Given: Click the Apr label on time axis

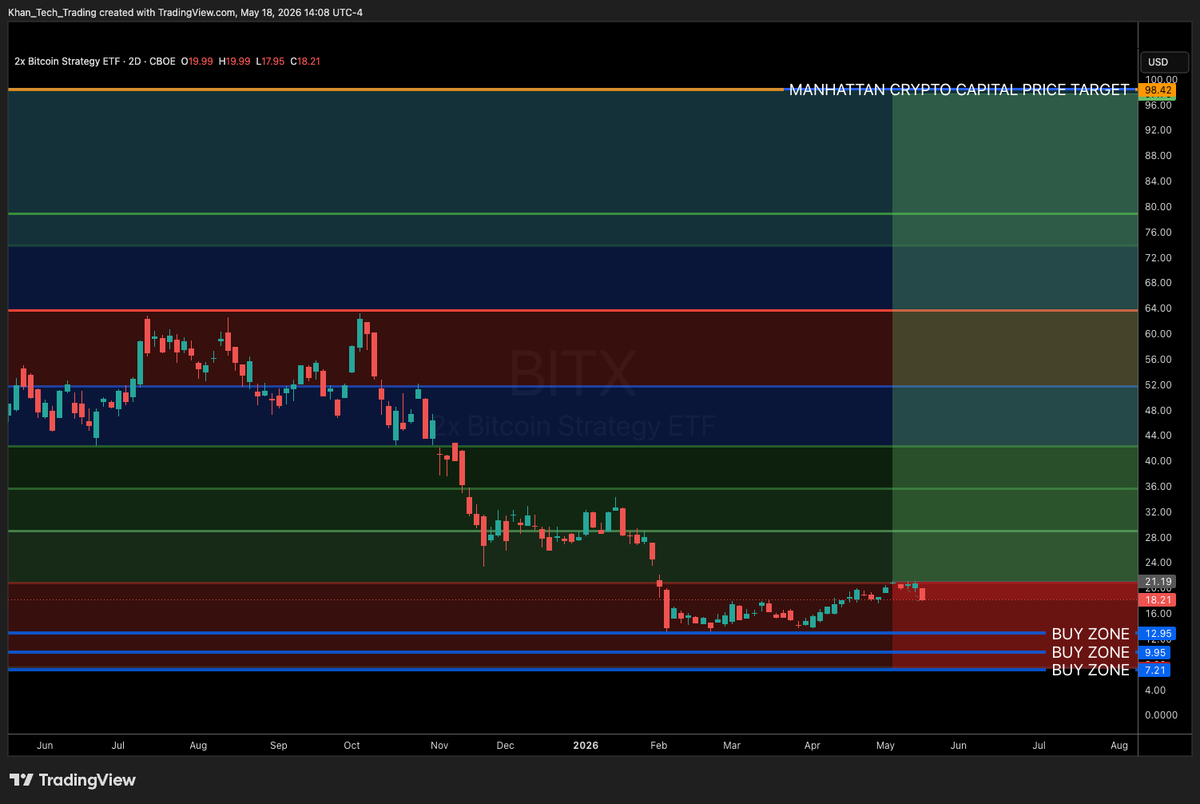Looking at the screenshot, I should coord(813,746).
